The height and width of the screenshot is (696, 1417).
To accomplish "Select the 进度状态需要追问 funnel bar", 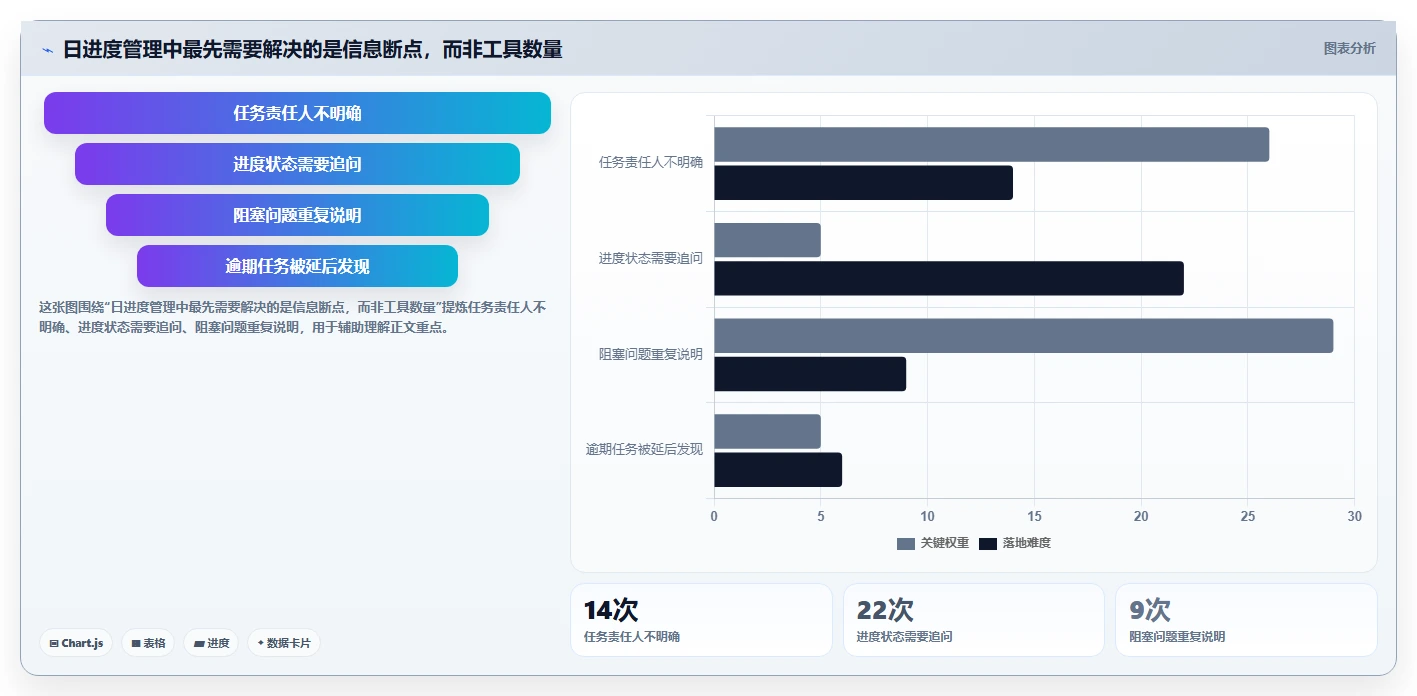I will [x=297, y=164].
